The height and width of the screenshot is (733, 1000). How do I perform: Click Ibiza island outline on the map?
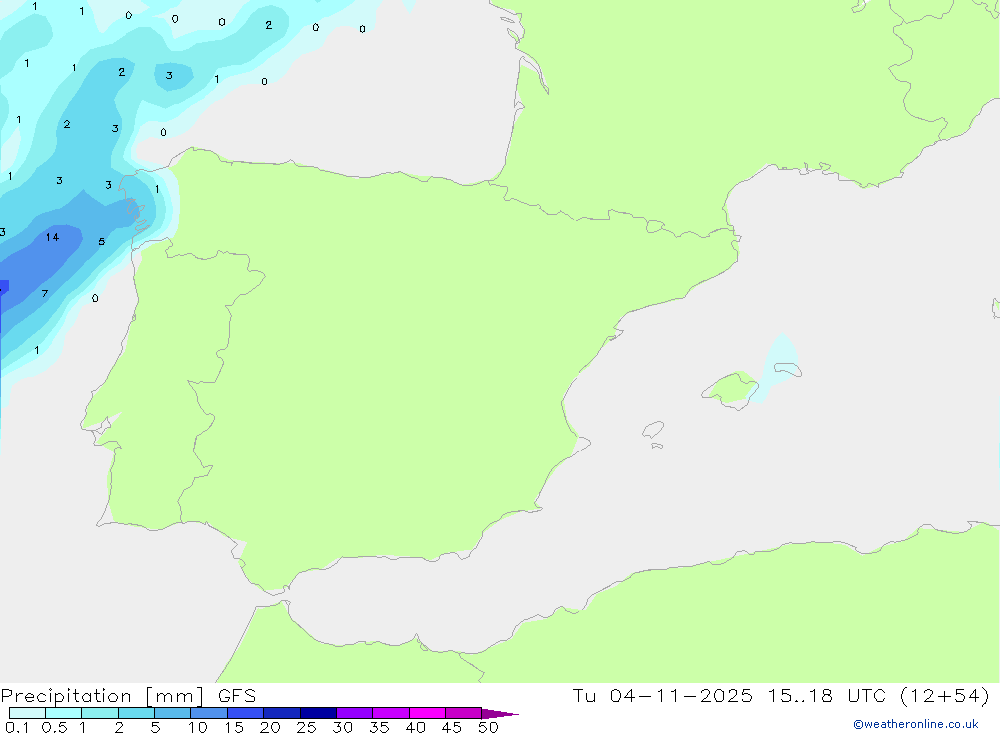pyautogui.click(x=653, y=429)
